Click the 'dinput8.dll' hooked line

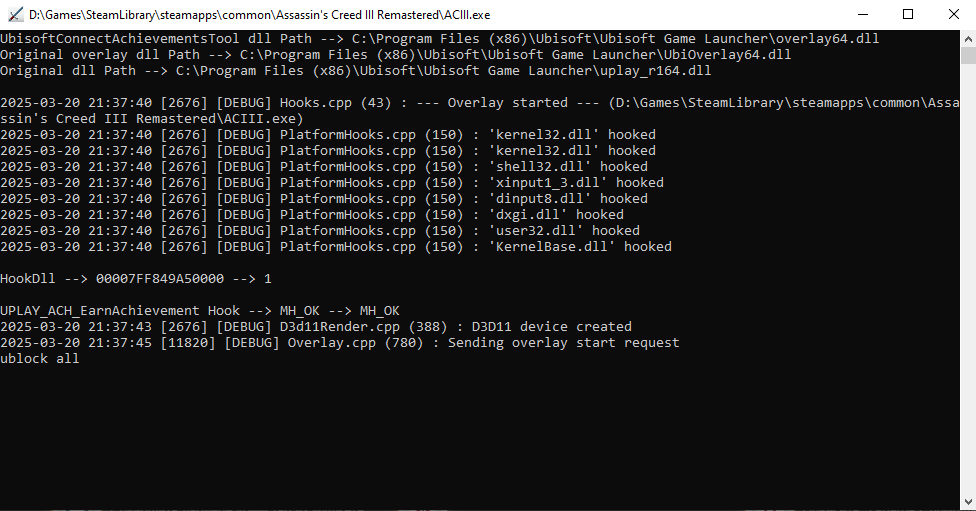click(x=324, y=199)
